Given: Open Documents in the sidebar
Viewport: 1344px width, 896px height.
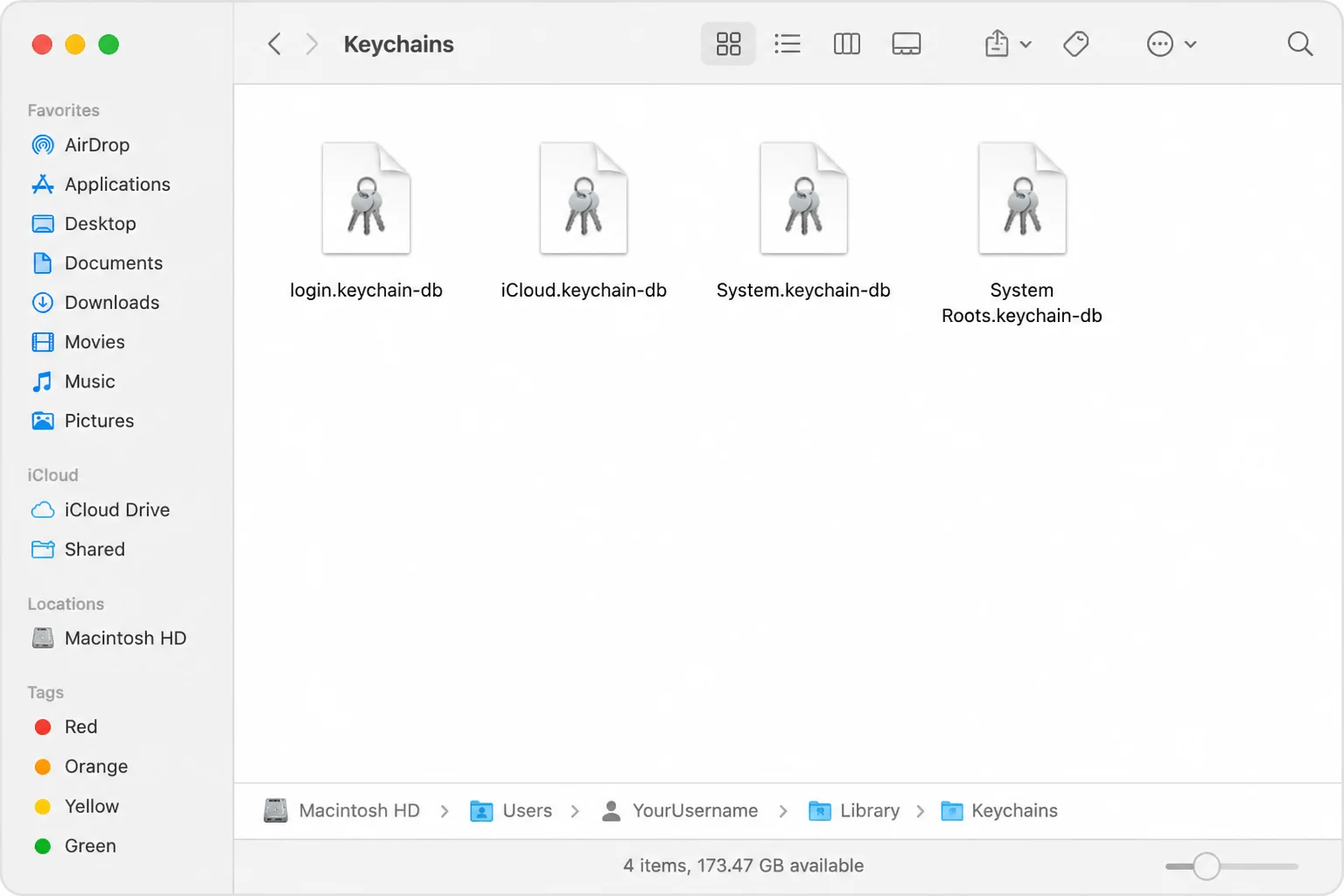Looking at the screenshot, I should [x=97, y=263].
